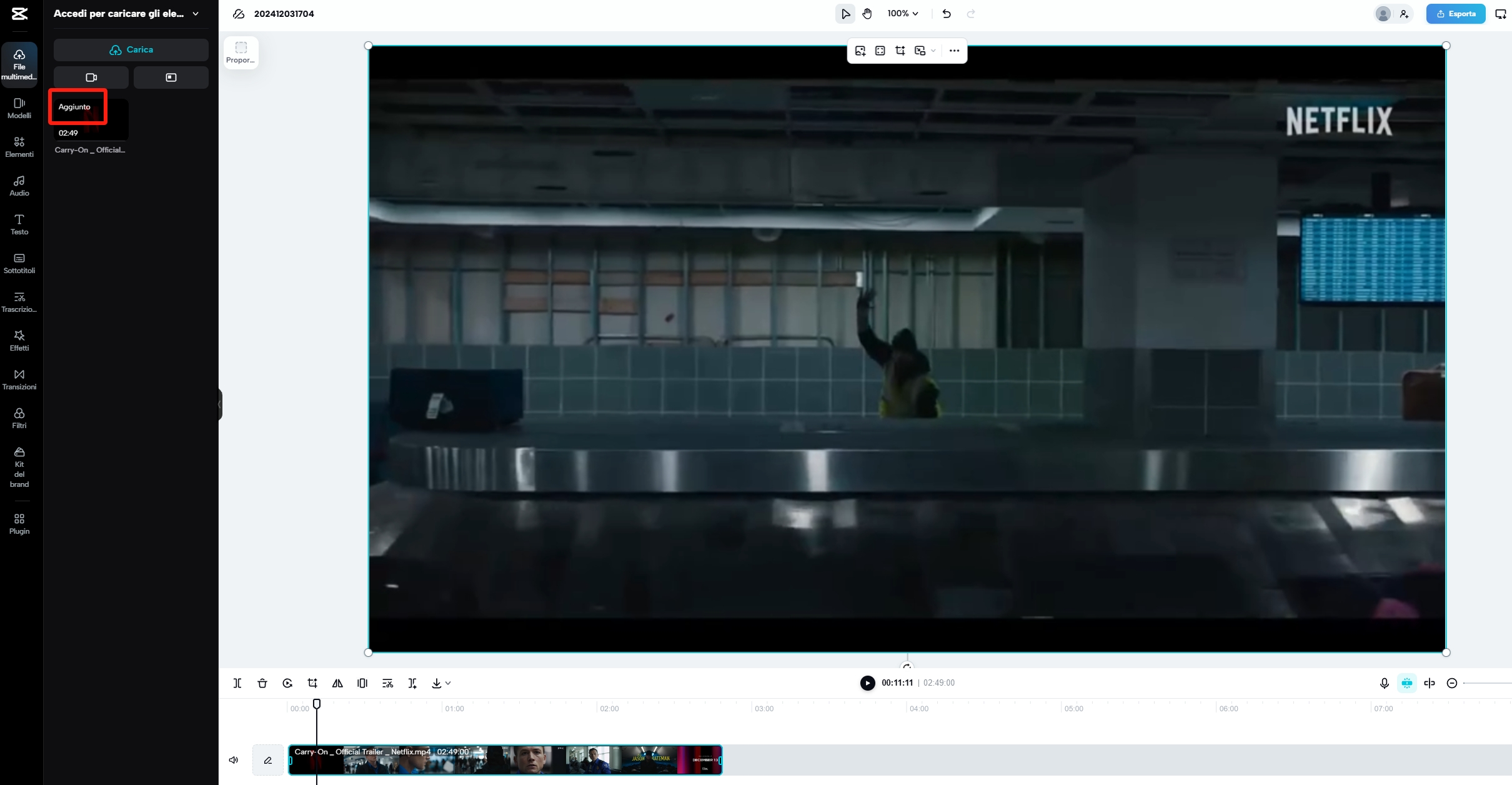Click the freeze frame icon
The image size is (1512, 785).
362,683
